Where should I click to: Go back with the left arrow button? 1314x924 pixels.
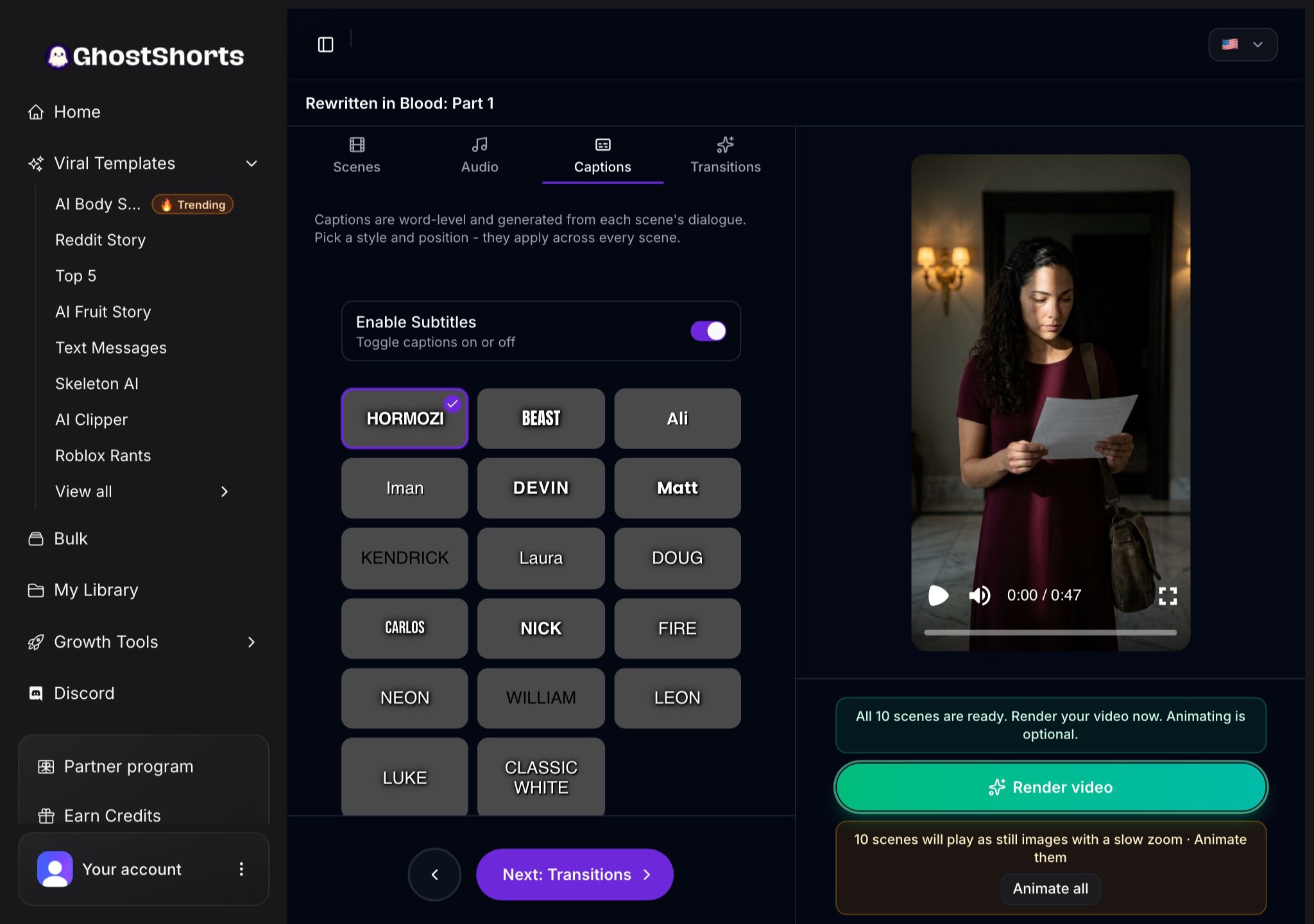click(434, 875)
